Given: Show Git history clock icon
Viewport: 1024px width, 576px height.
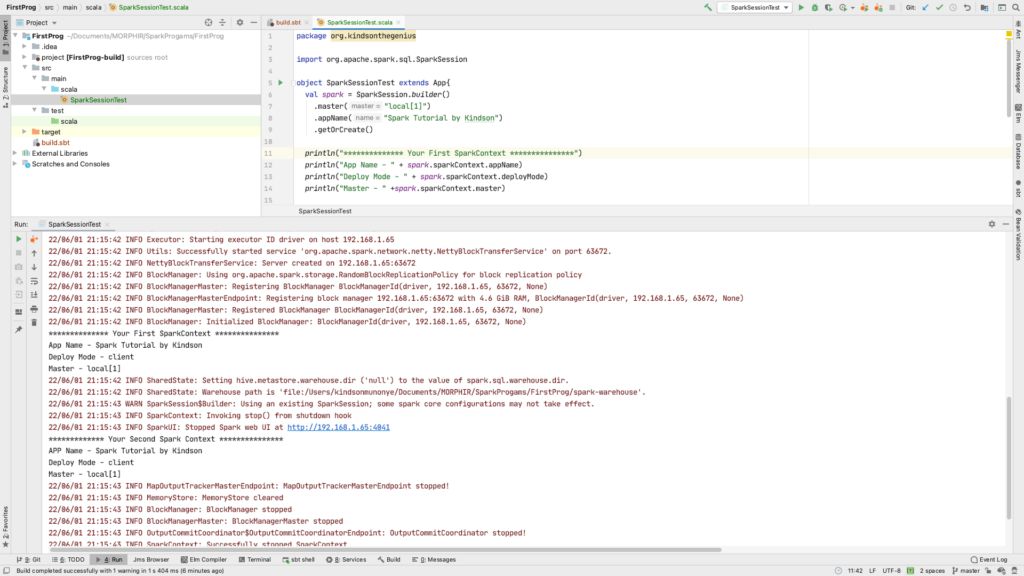Looking at the screenshot, I should click(x=953, y=7).
